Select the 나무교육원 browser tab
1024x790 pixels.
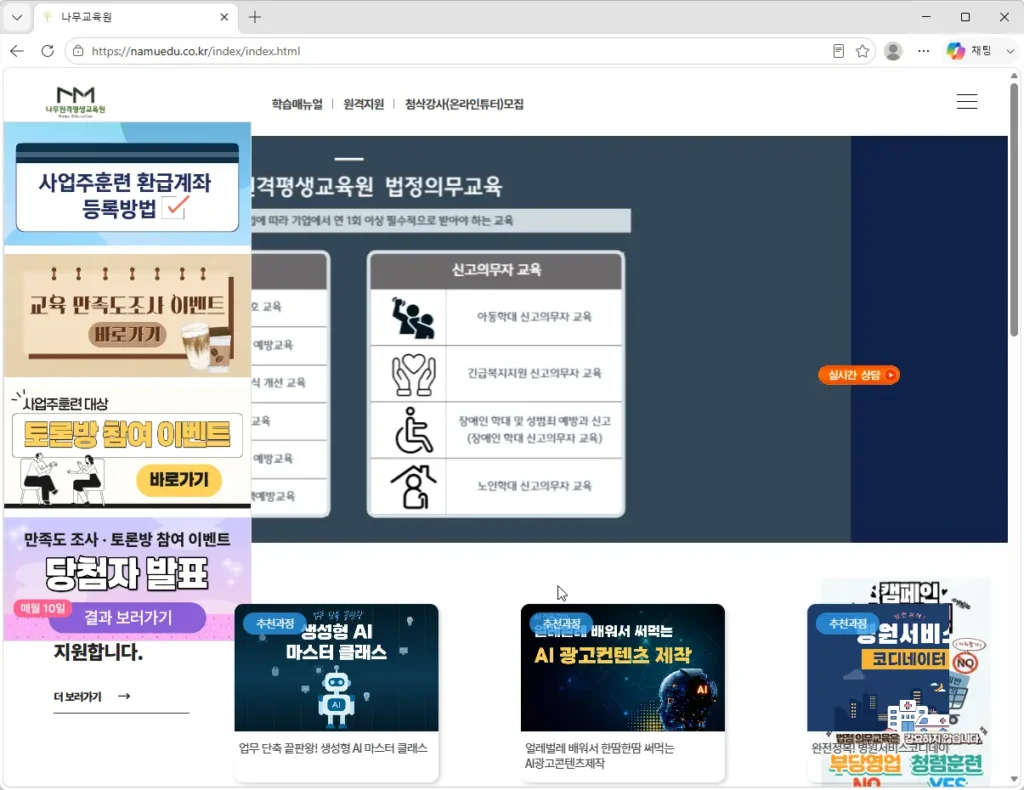point(135,18)
